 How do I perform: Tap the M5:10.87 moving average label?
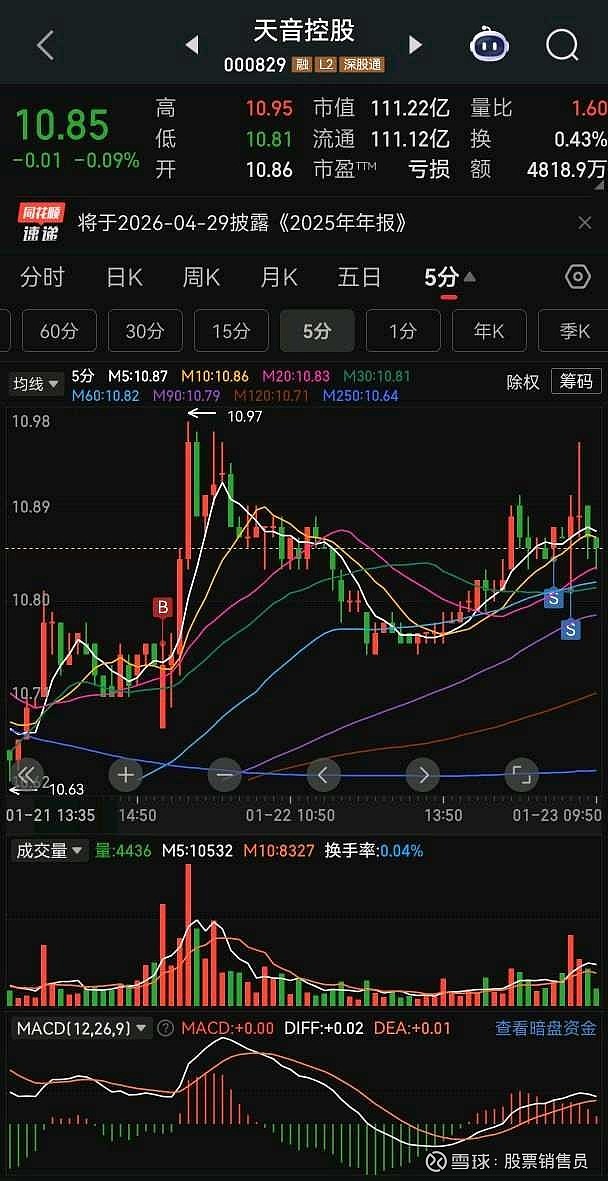pyautogui.click(x=138, y=375)
